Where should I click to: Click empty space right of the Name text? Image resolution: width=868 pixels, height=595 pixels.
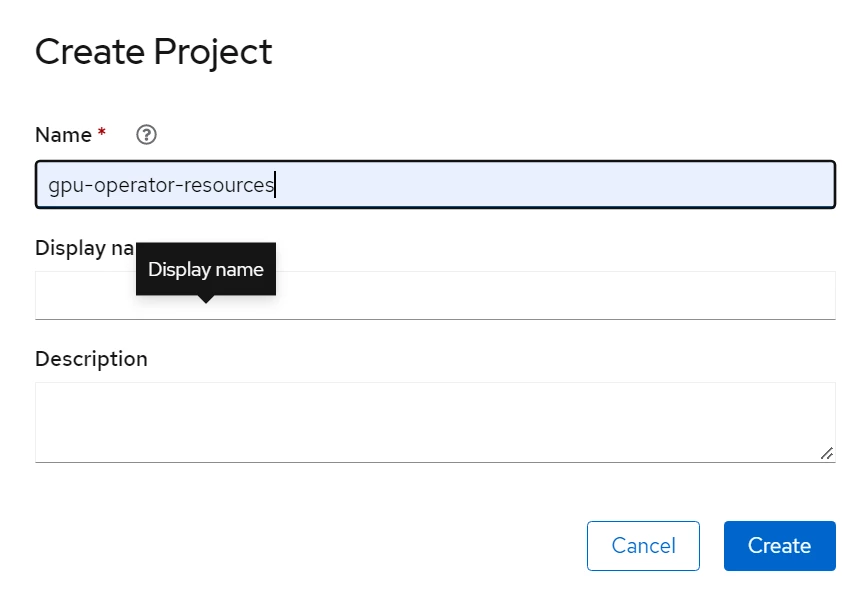tap(550, 185)
